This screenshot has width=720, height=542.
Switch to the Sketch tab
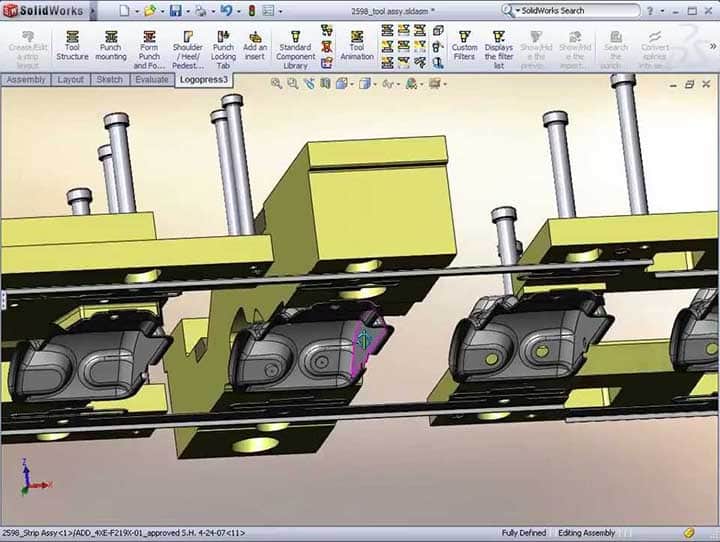click(111, 79)
